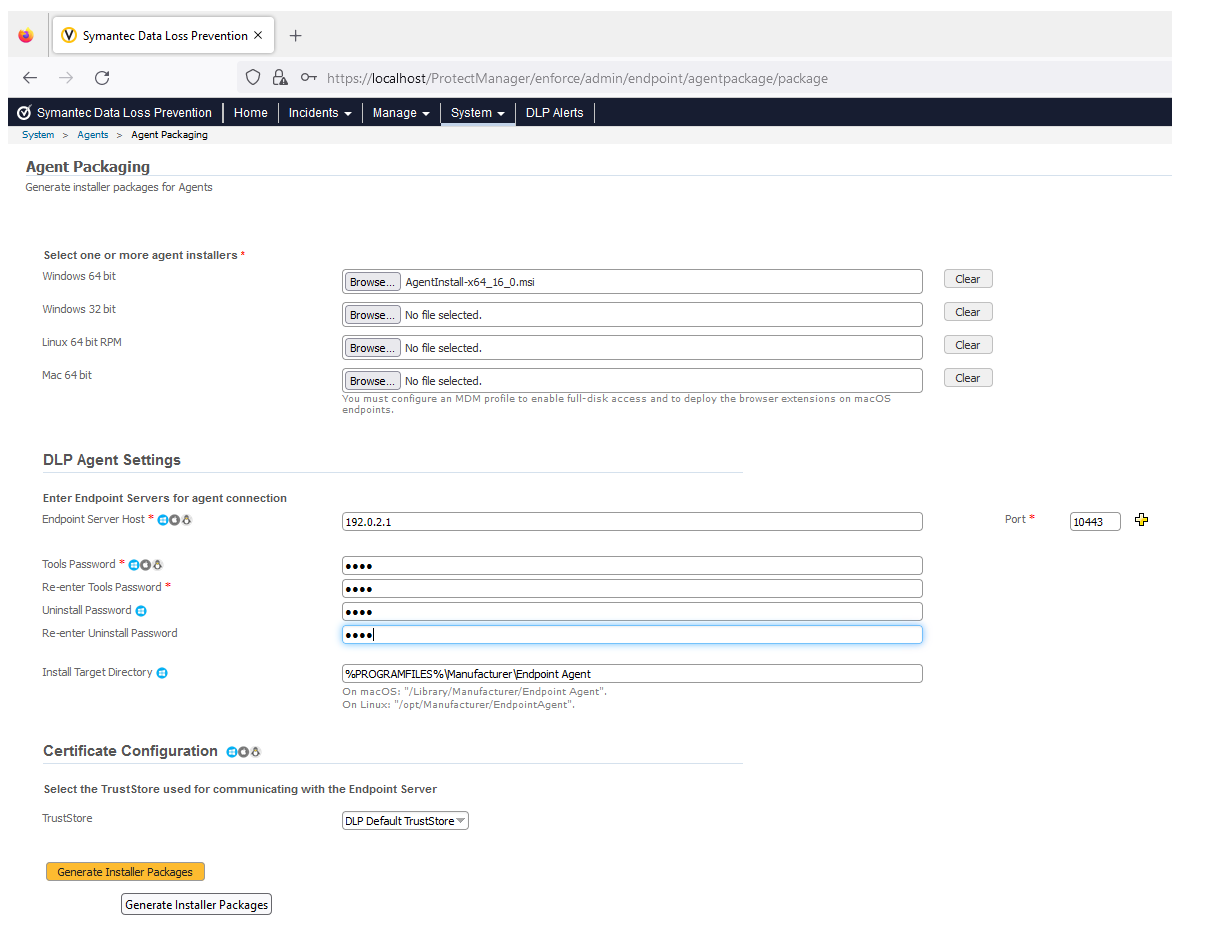Click the Linux 64 bit RPM label
The height and width of the screenshot is (946, 1207).
pos(82,342)
